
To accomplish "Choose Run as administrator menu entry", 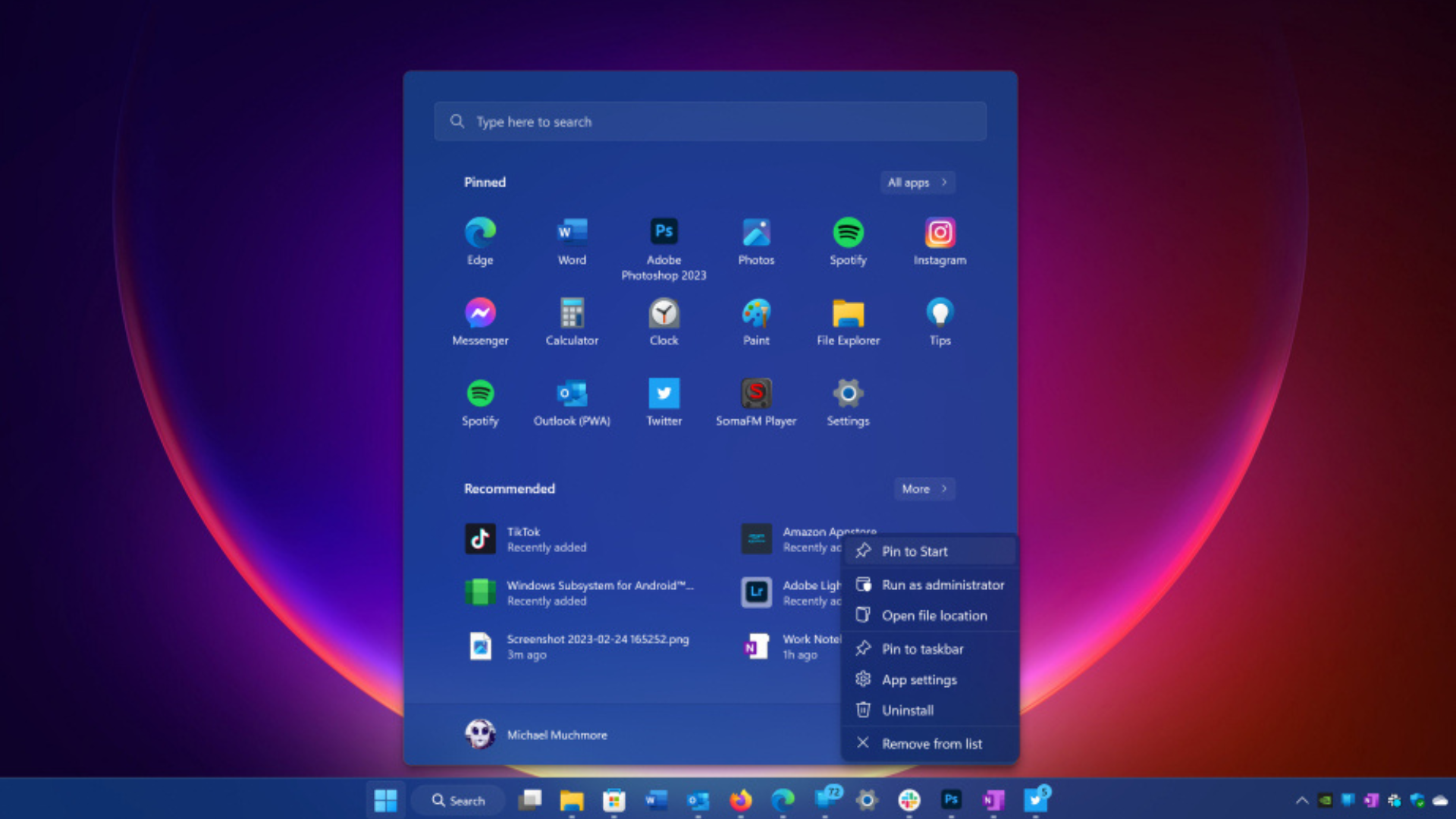I will click(942, 585).
